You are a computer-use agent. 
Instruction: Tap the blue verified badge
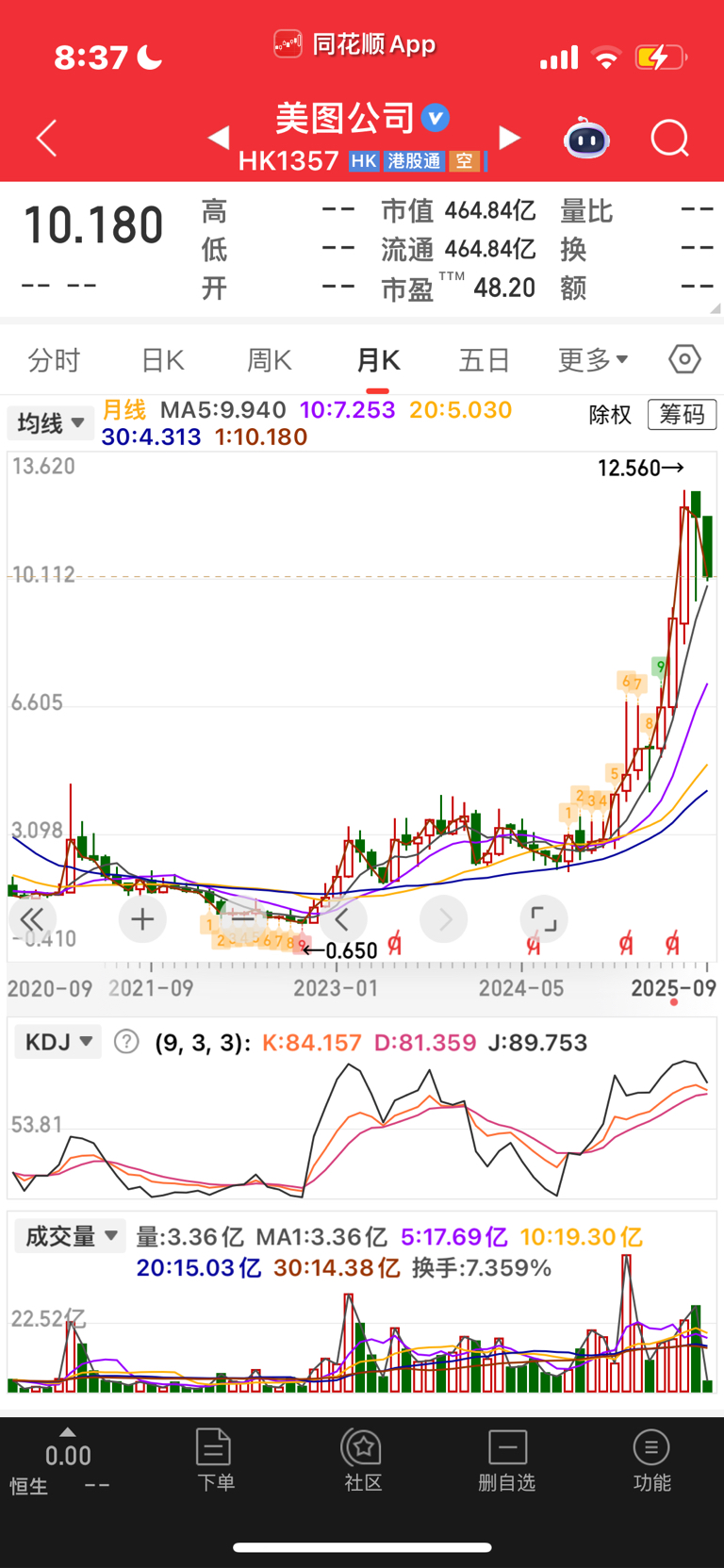coord(435,118)
